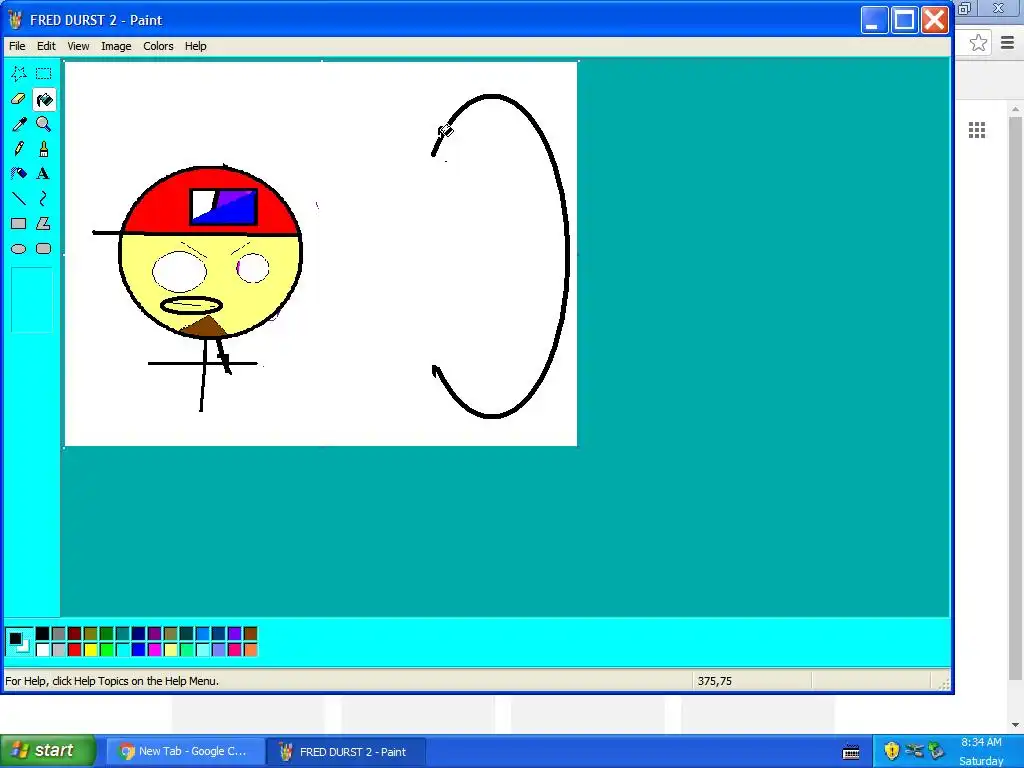Choose the brown color swatch
The width and height of the screenshot is (1024, 768).
[250, 633]
